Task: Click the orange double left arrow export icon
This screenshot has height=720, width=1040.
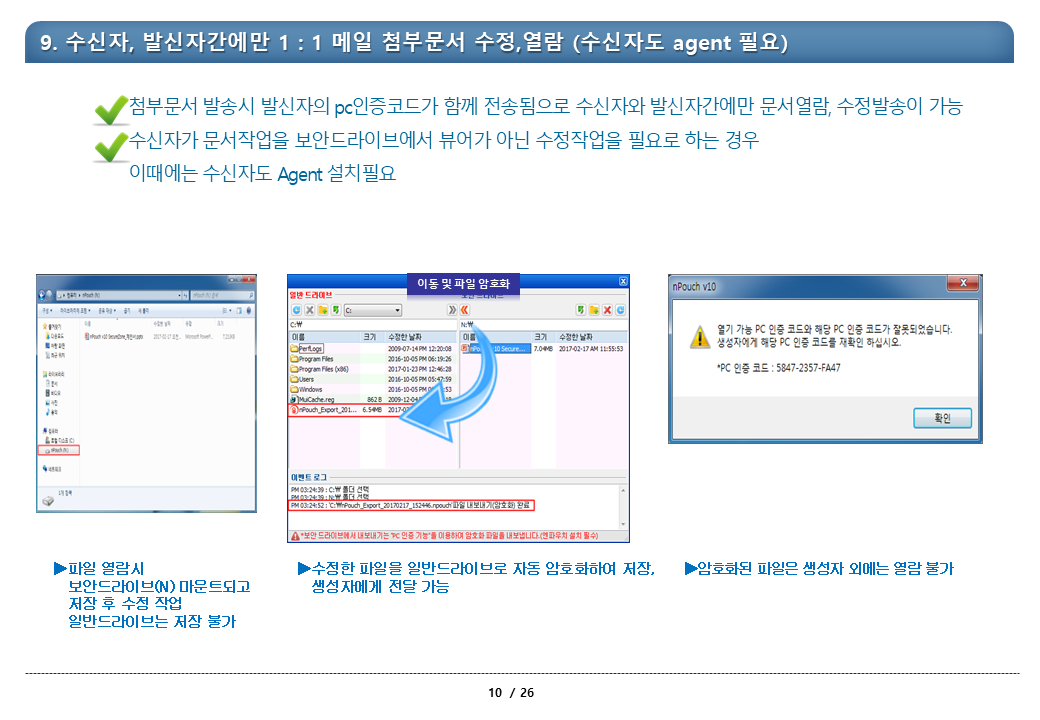Action: click(466, 311)
